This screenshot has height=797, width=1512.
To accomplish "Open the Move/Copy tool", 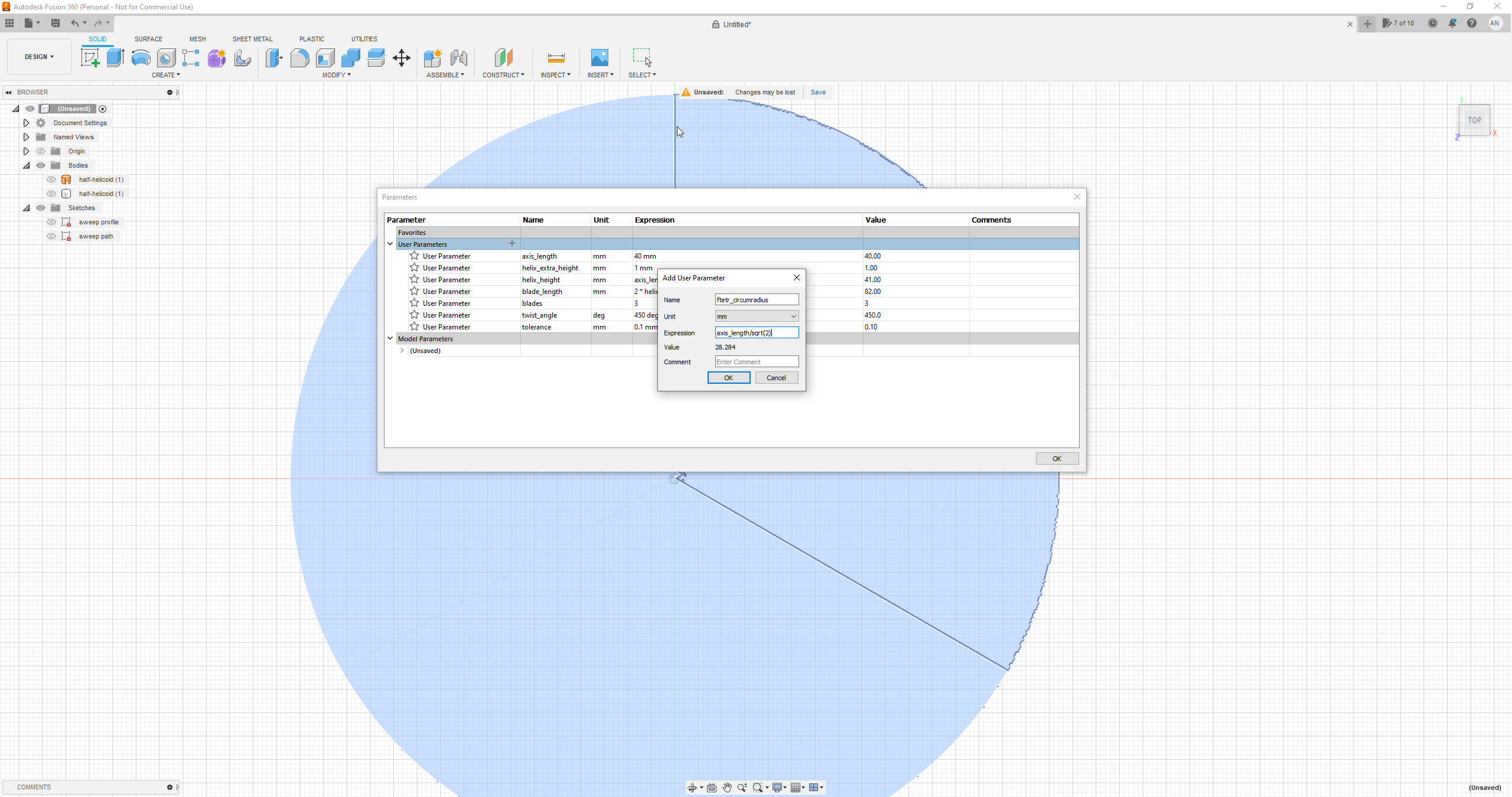I will (401, 57).
